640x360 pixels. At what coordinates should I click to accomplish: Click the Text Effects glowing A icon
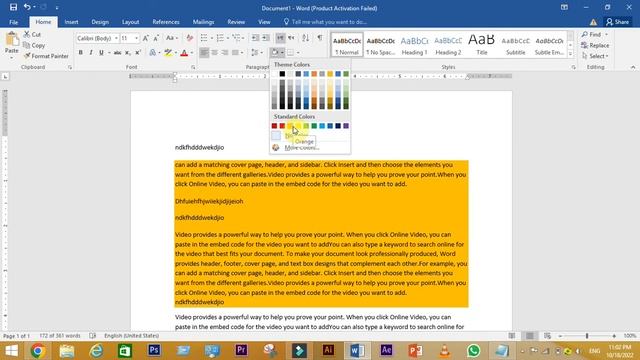(153, 53)
